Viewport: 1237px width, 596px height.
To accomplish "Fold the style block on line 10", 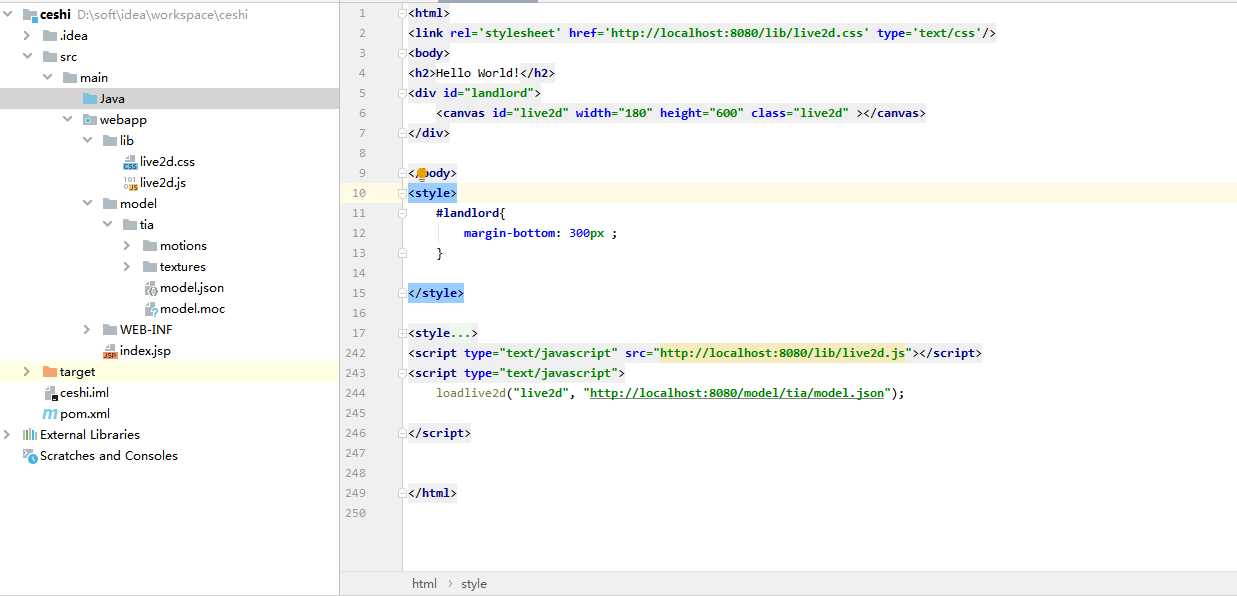I will 402,193.
